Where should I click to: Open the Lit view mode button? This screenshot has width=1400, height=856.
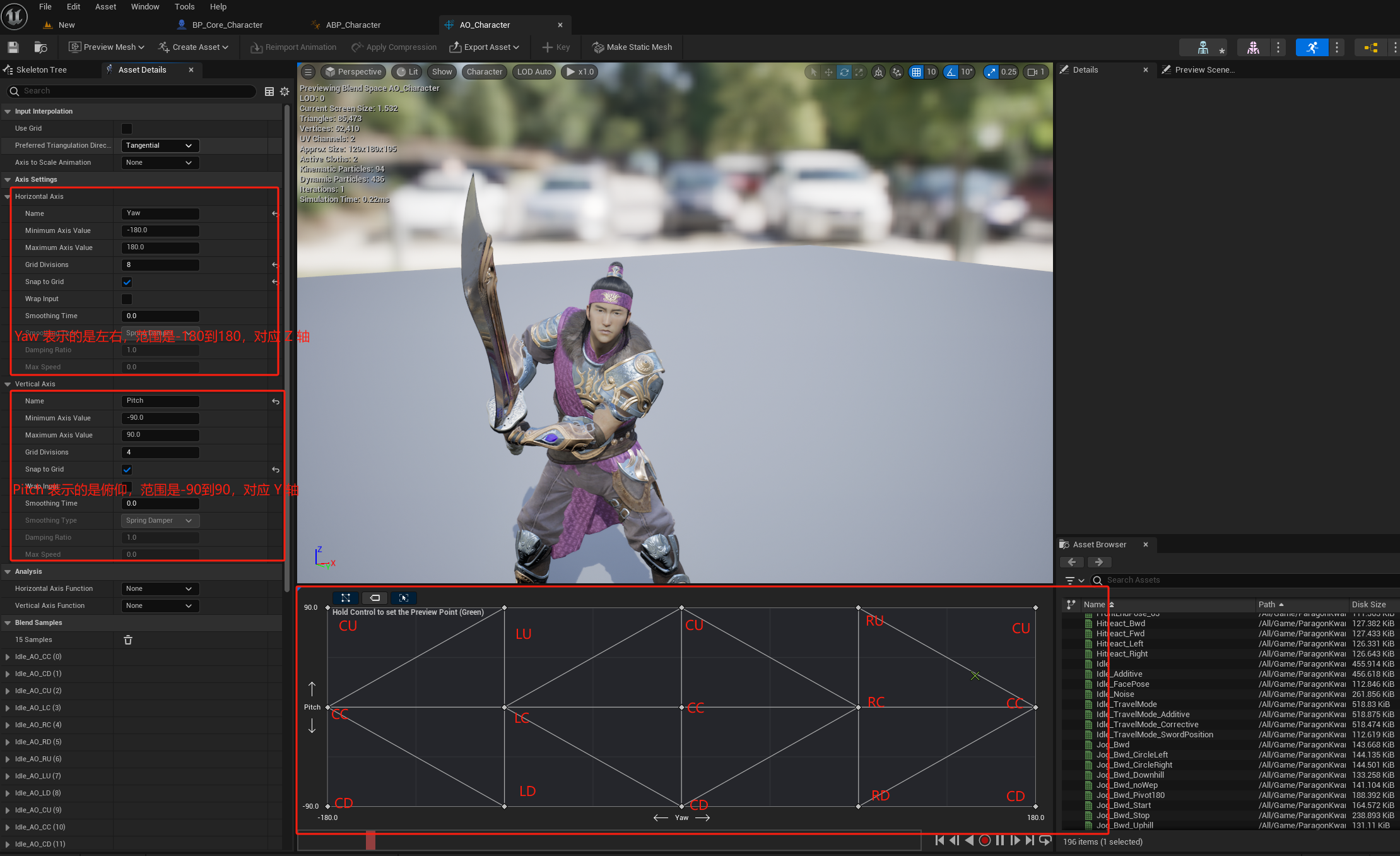click(407, 72)
